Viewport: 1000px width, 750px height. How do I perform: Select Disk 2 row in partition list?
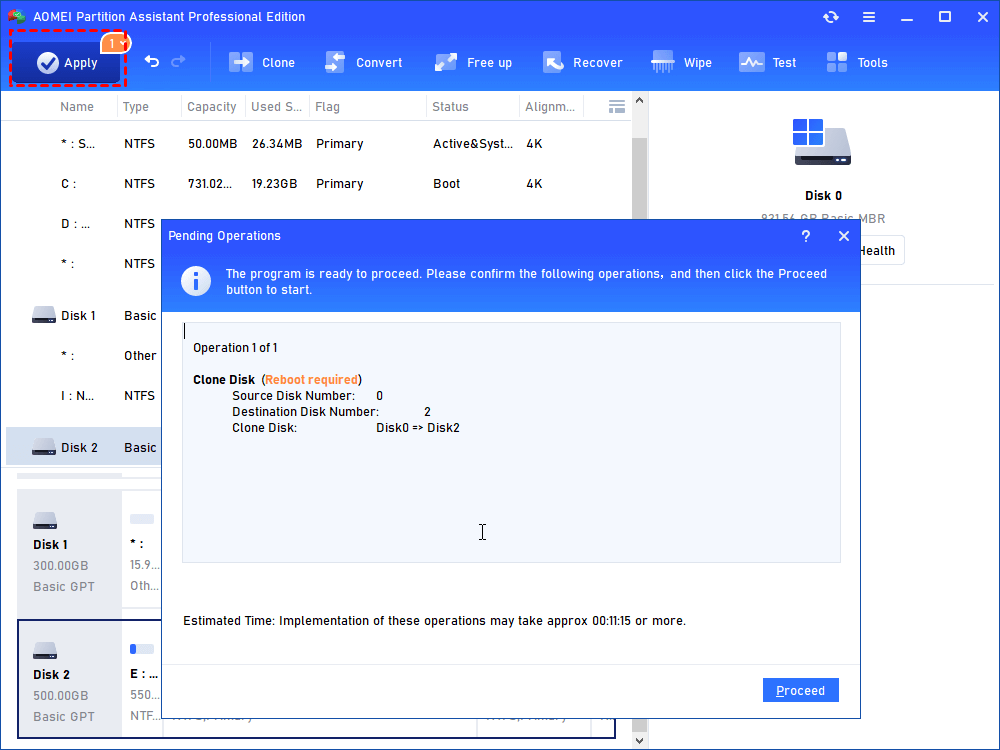click(x=84, y=448)
